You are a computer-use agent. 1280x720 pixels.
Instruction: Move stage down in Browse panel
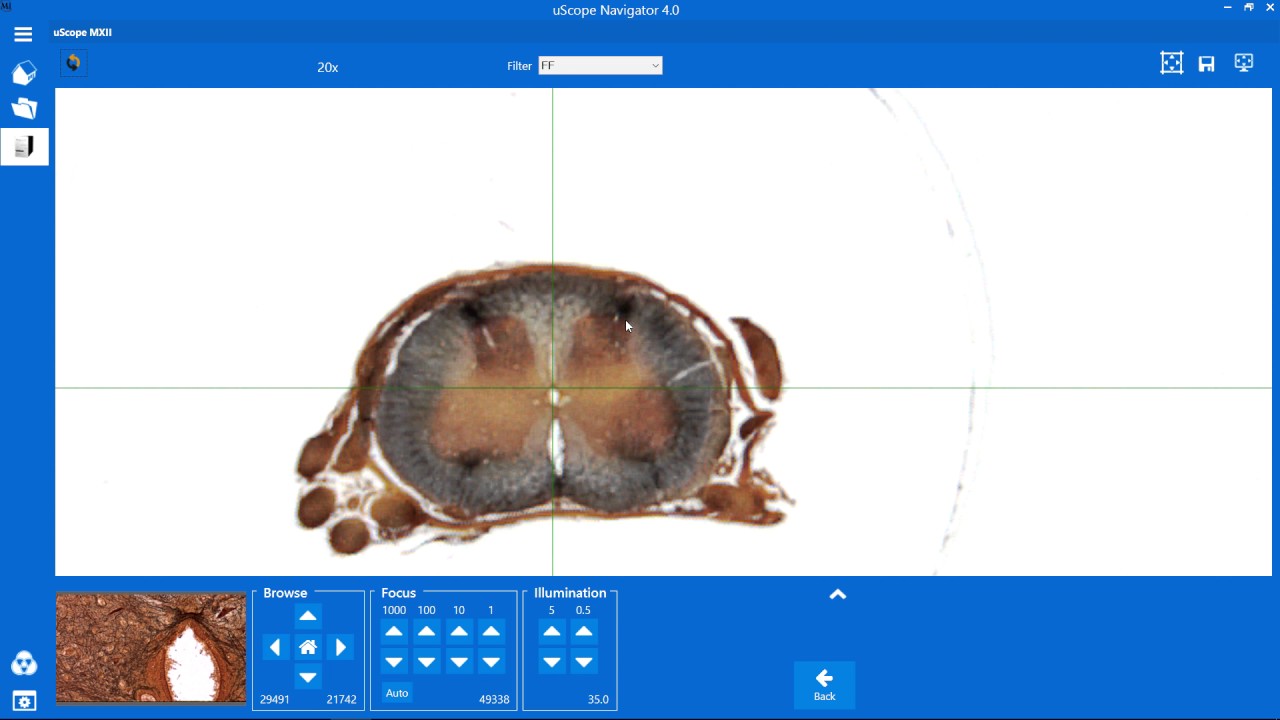308,677
